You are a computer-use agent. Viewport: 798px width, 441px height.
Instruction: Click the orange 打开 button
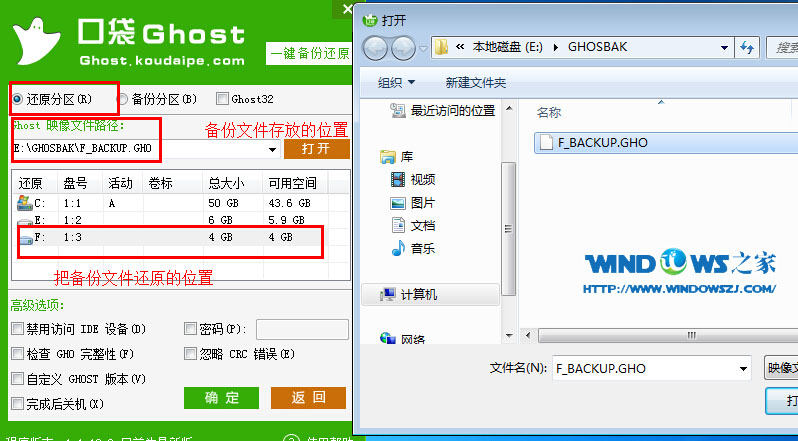(x=317, y=149)
